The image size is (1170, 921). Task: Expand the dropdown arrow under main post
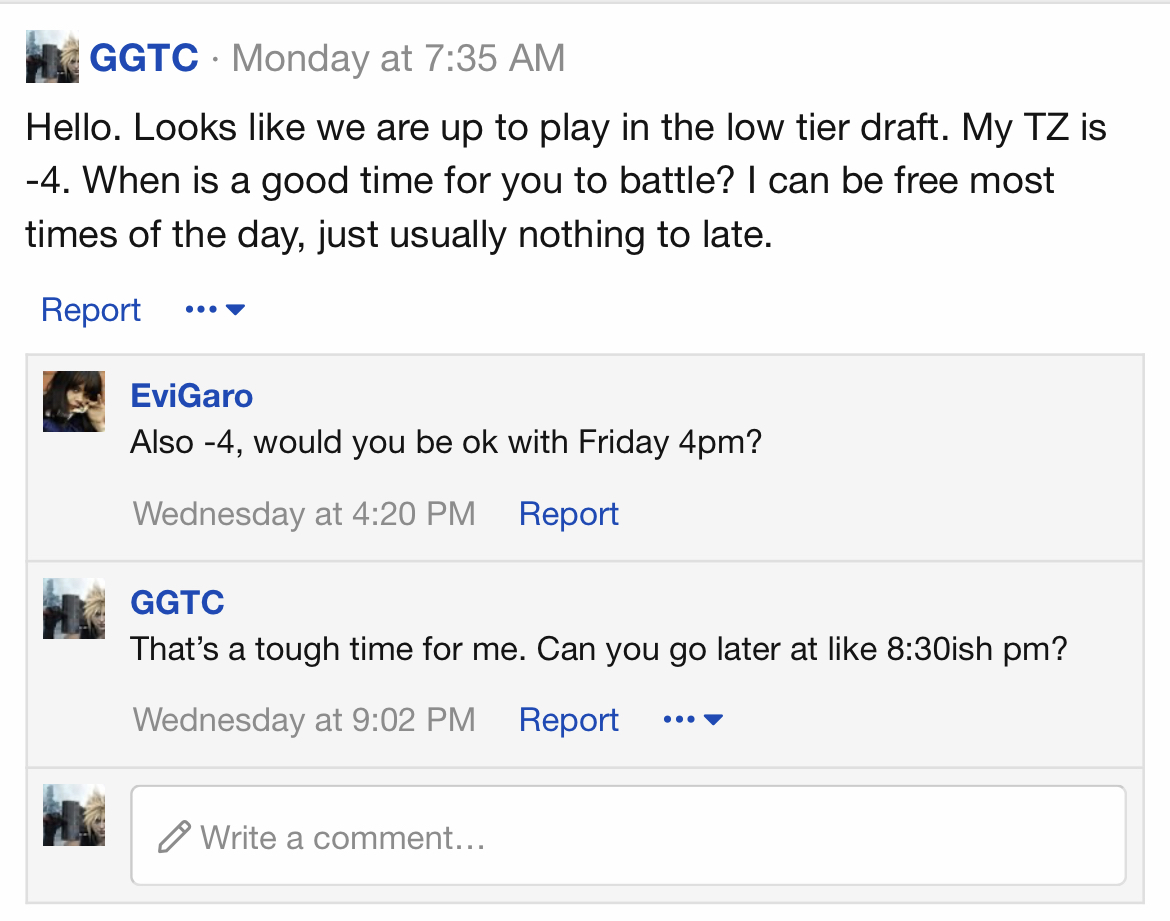point(235,310)
